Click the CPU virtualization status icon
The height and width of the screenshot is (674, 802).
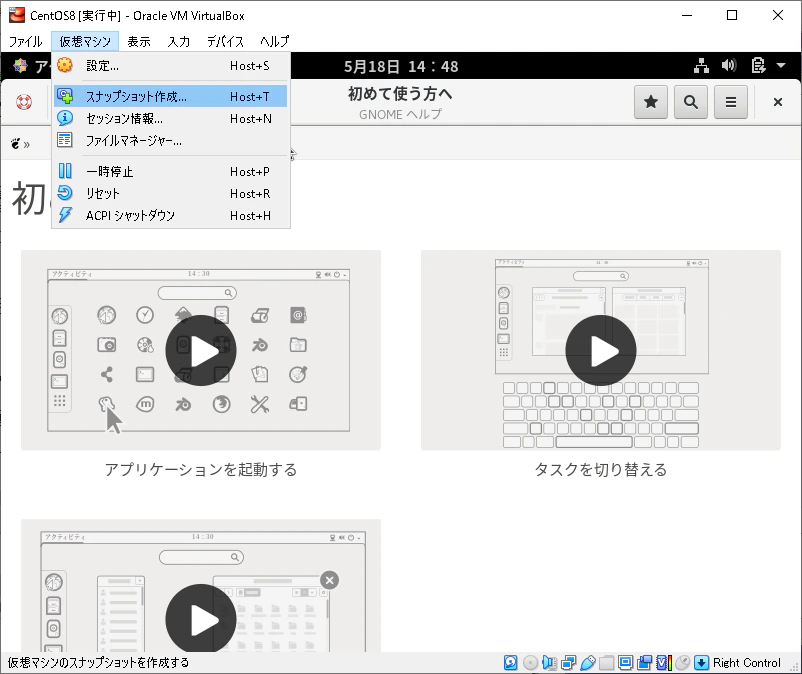pyautogui.click(x=663, y=663)
